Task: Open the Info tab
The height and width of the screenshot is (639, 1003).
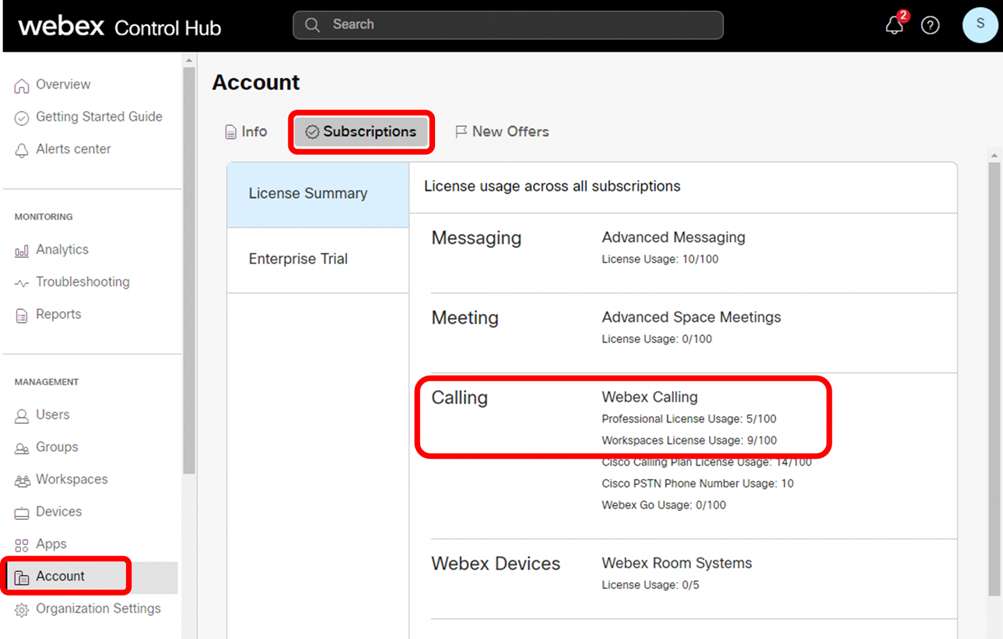Action: point(246,132)
